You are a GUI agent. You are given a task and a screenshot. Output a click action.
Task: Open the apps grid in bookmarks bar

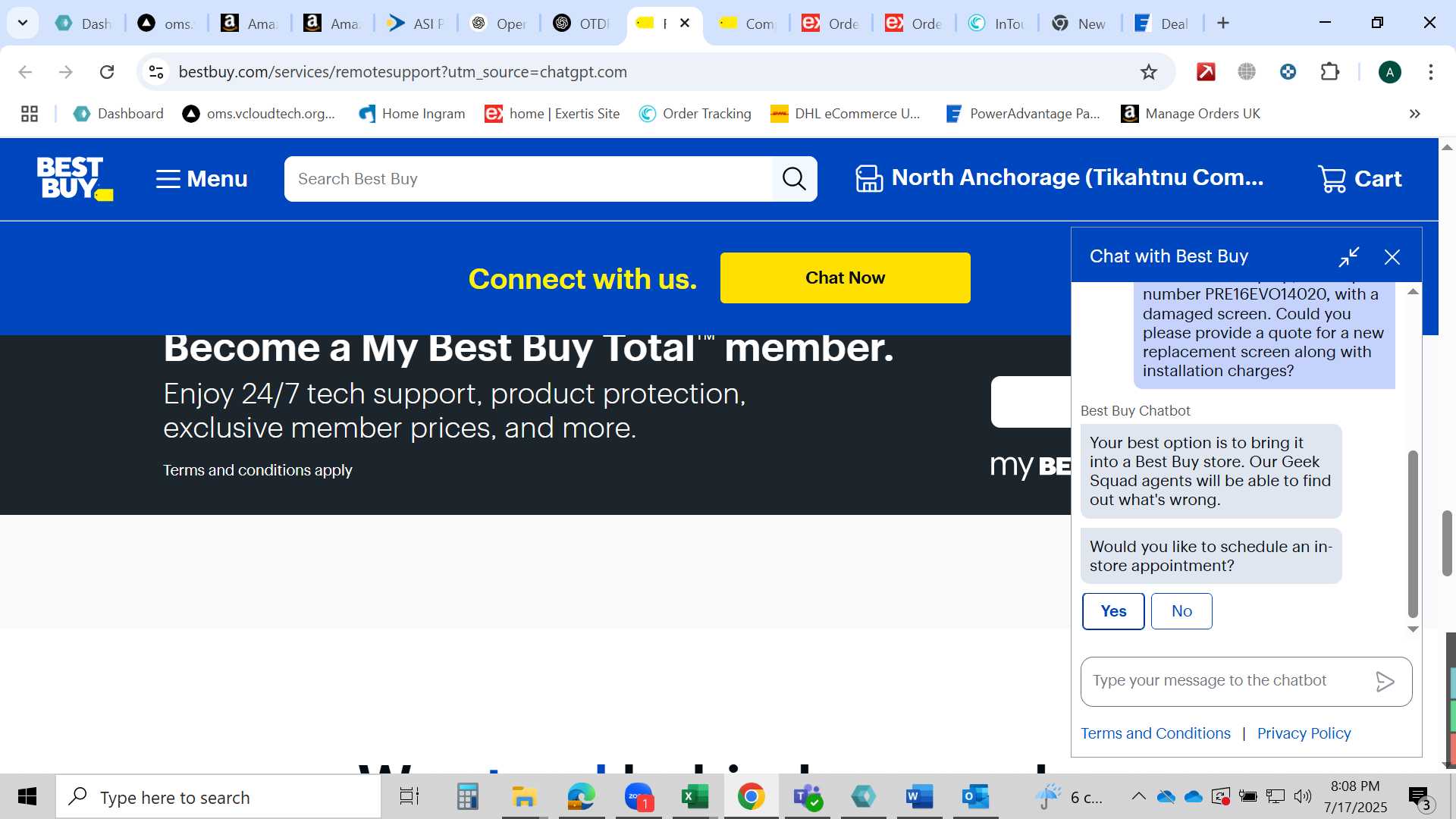[30, 114]
